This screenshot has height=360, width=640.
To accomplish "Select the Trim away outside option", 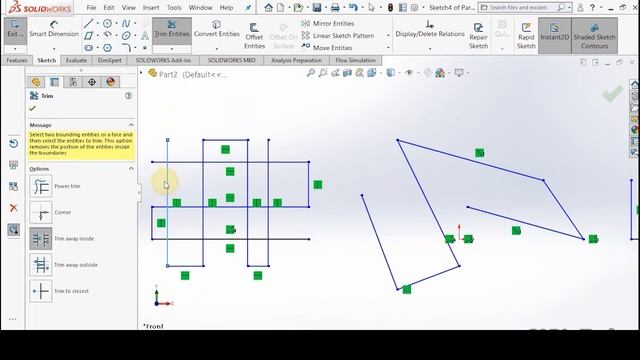I will point(41,265).
